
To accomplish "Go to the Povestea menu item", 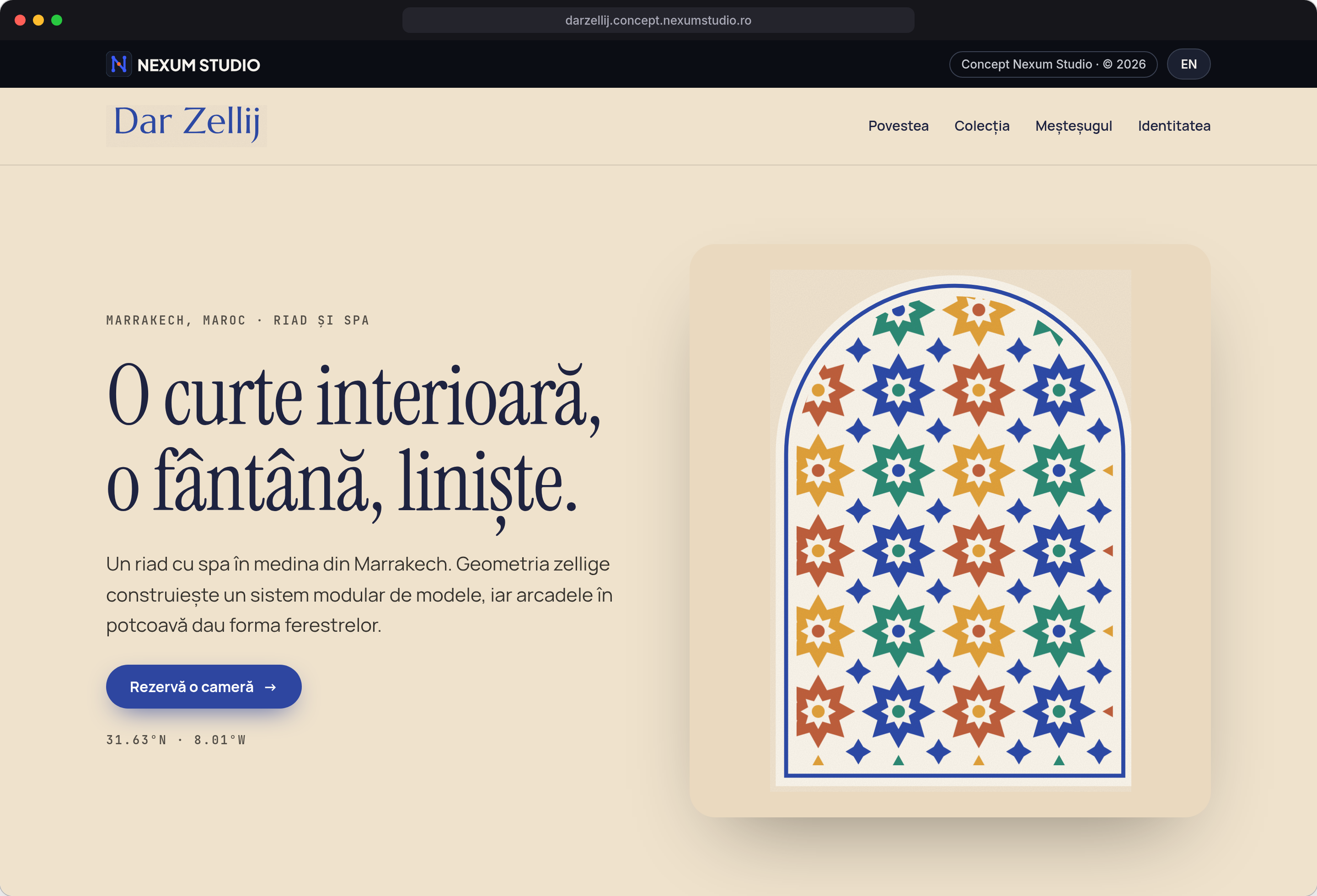I will pos(898,126).
